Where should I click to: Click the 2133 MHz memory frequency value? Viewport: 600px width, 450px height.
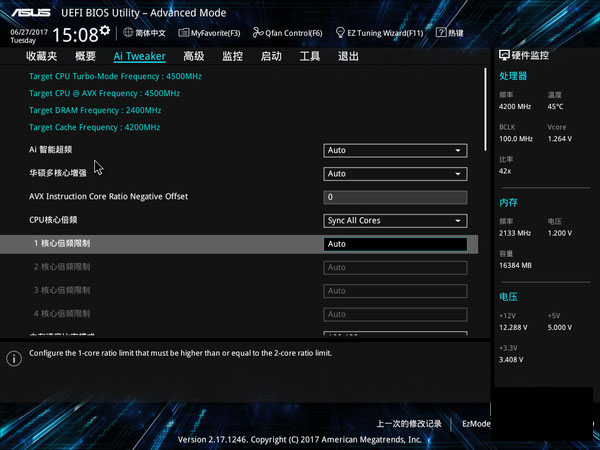[x=515, y=233]
